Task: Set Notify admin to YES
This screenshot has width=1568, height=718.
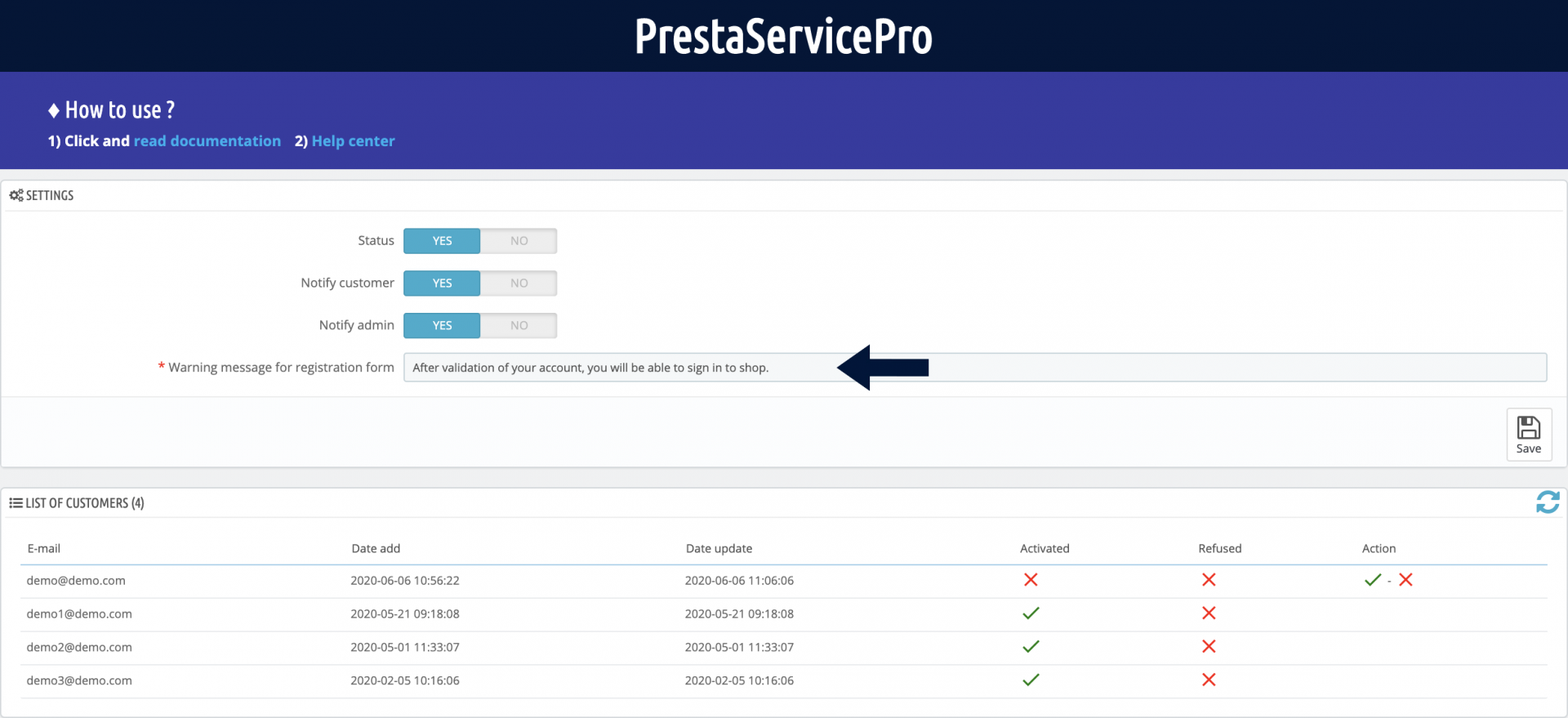Action: (x=442, y=325)
